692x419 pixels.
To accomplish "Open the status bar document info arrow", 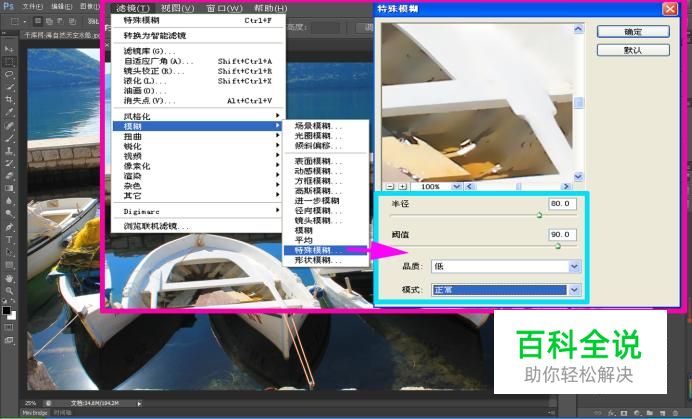I will coord(139,404).
